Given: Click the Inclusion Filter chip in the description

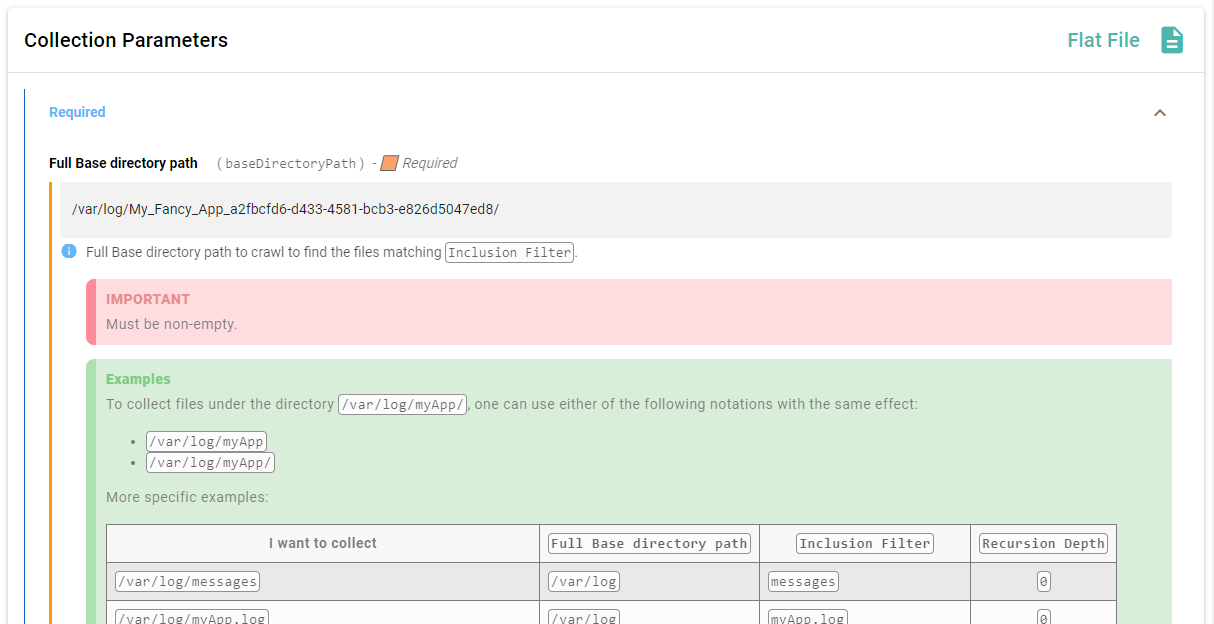Looking at the screenshot, I should click(x=509, y=252).
